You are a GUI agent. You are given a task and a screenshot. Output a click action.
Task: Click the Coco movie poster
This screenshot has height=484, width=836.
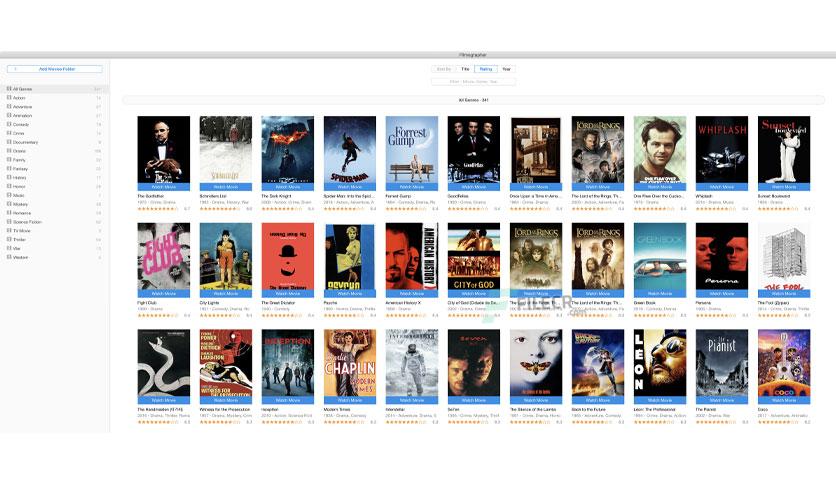[784, 363]
